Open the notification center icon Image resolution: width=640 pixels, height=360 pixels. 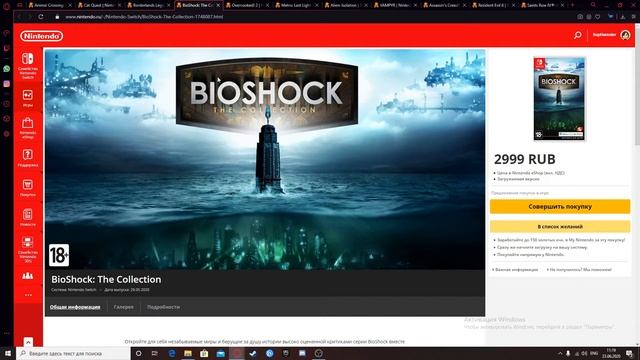[x=630, y=353]
